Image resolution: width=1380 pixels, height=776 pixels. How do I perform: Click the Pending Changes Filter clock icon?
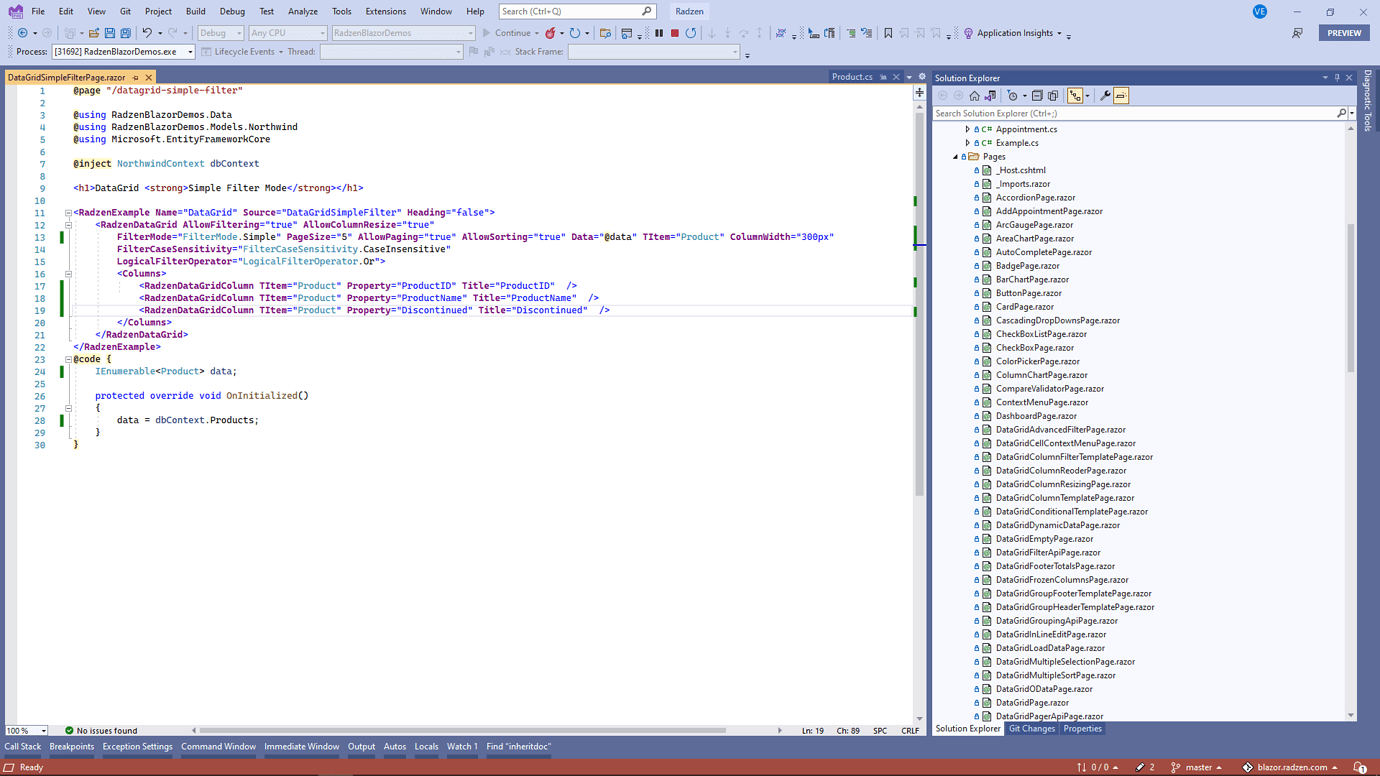[x=1012, y=96]
